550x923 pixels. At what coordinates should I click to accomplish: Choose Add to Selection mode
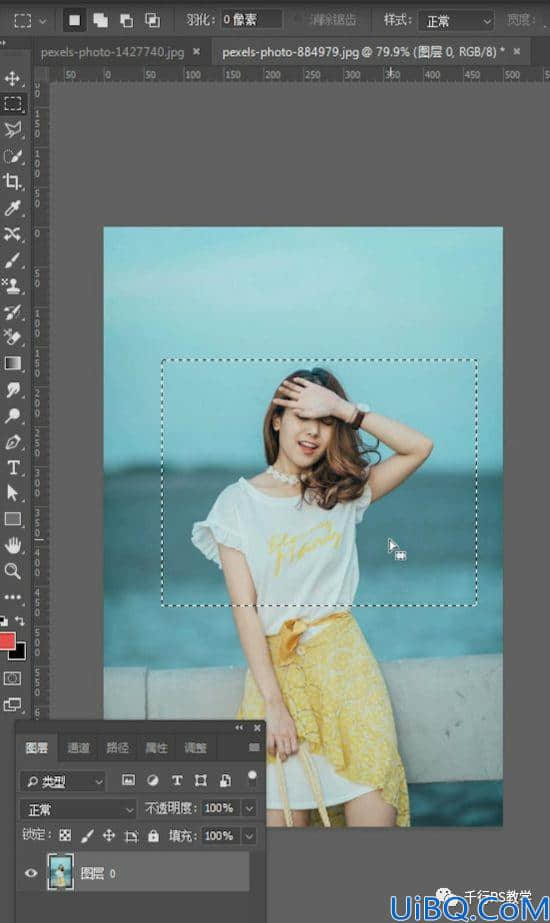coord(100,20)
